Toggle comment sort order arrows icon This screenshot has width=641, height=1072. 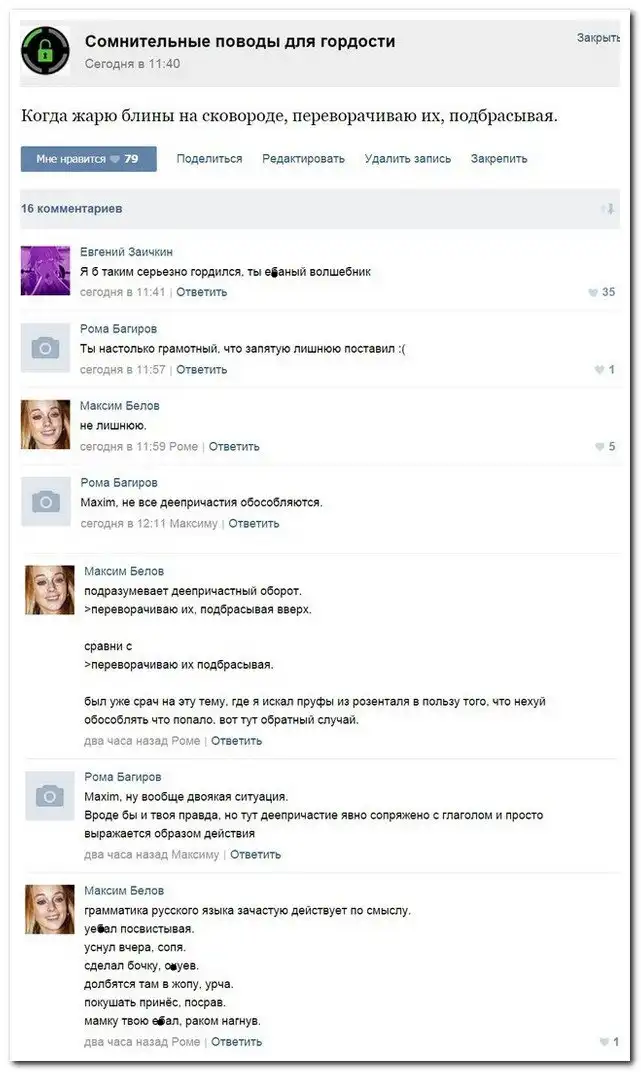coord(608,209)
